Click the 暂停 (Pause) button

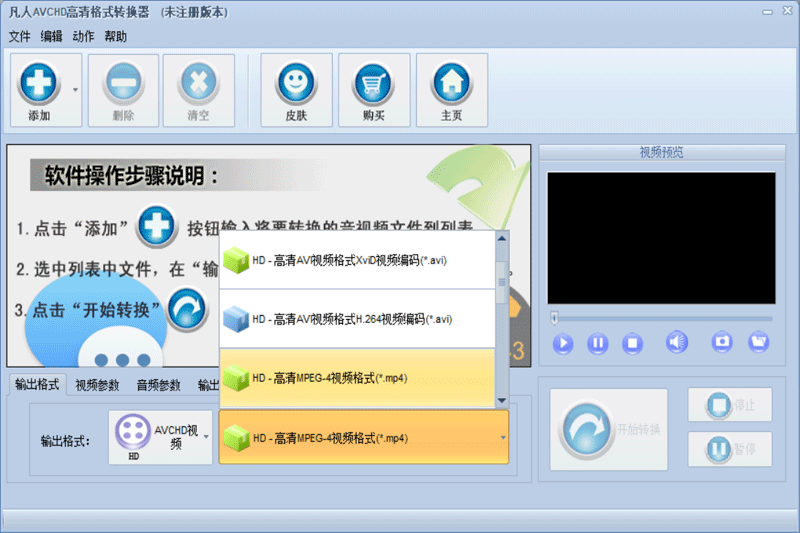(730, 449)
